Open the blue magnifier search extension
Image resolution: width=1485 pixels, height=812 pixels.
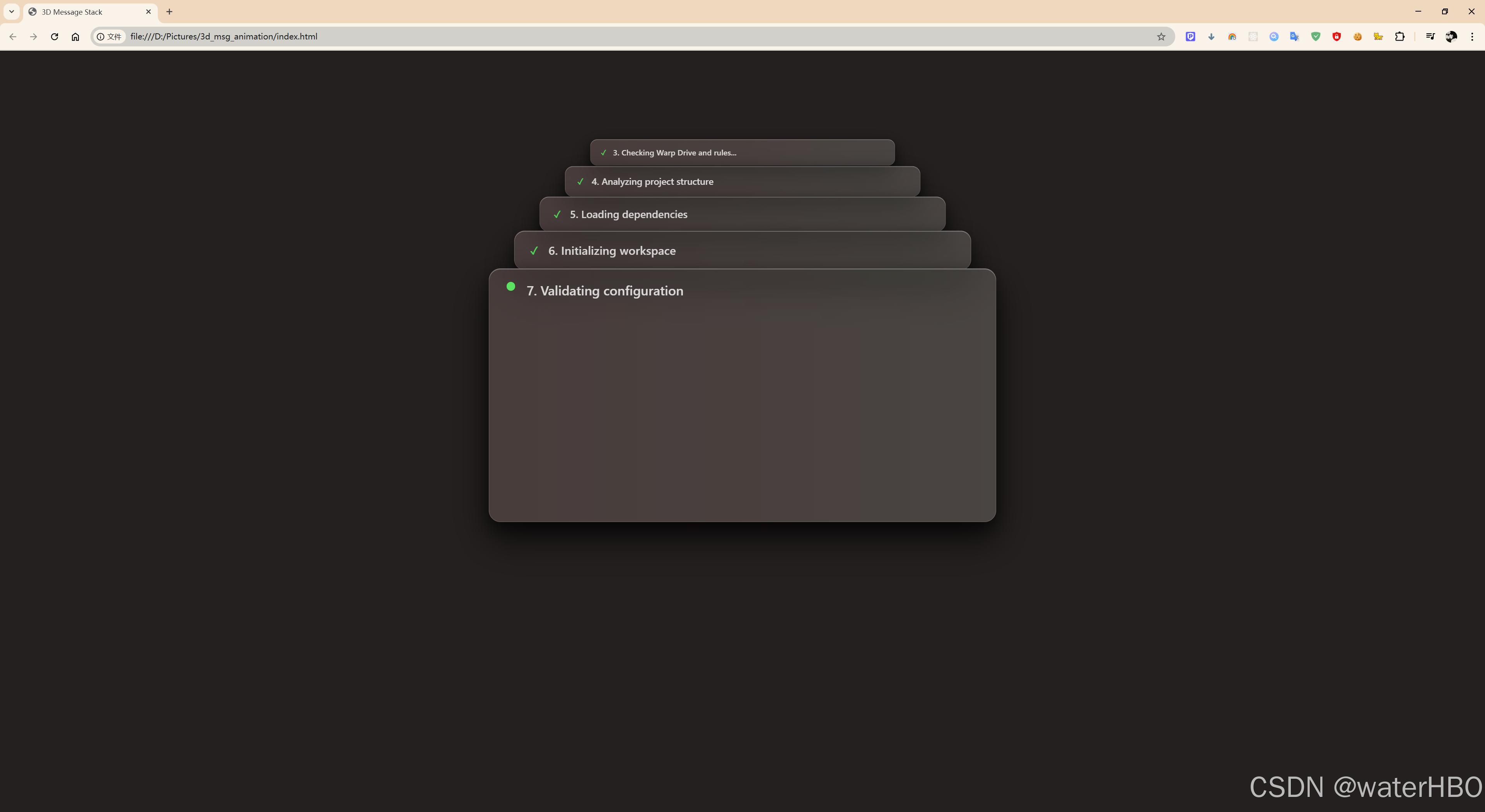pos(1274,36)
